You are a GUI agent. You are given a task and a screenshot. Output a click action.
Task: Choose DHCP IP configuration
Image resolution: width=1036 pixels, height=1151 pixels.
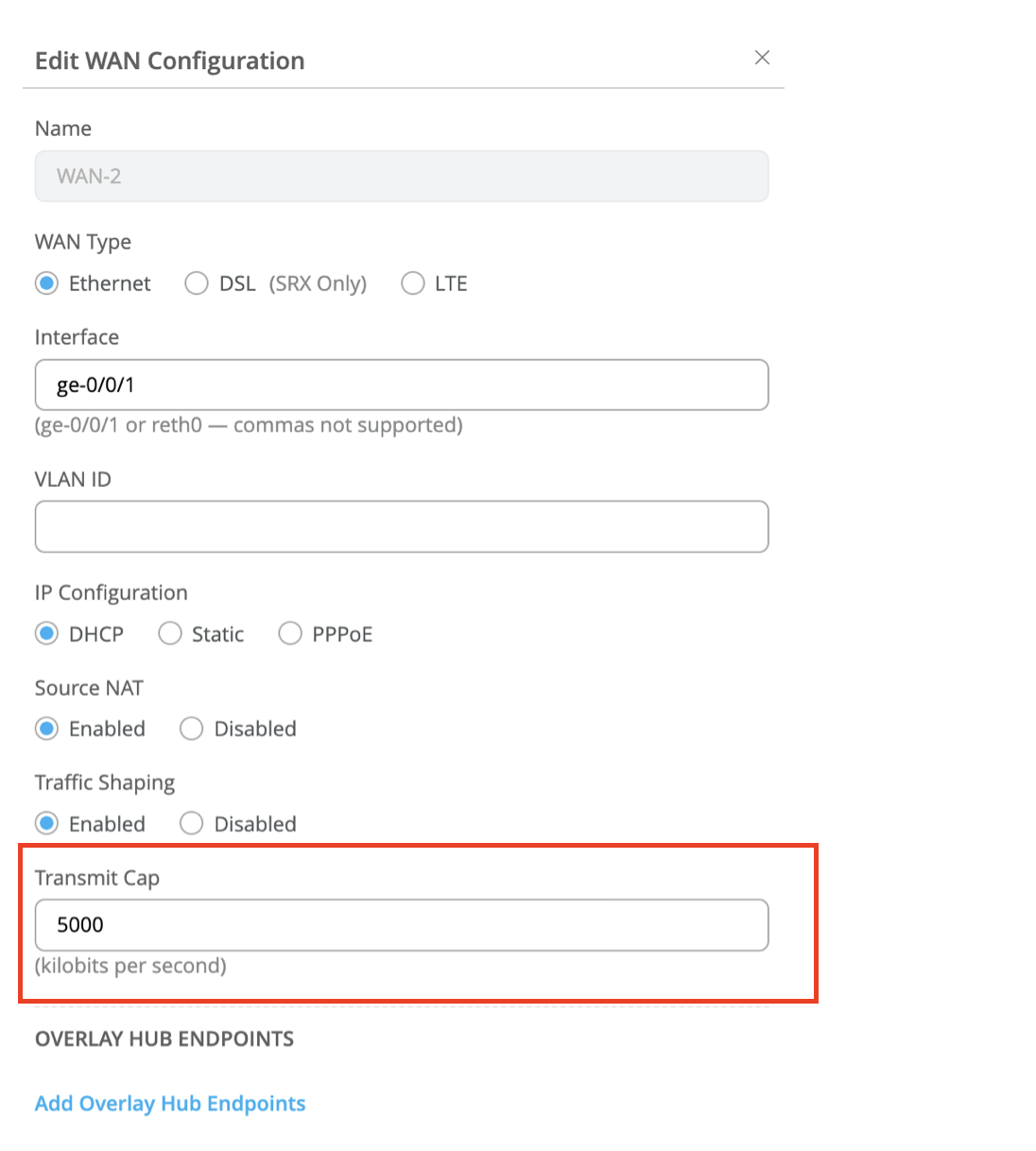pyautogui.click(x=46, y=633)
